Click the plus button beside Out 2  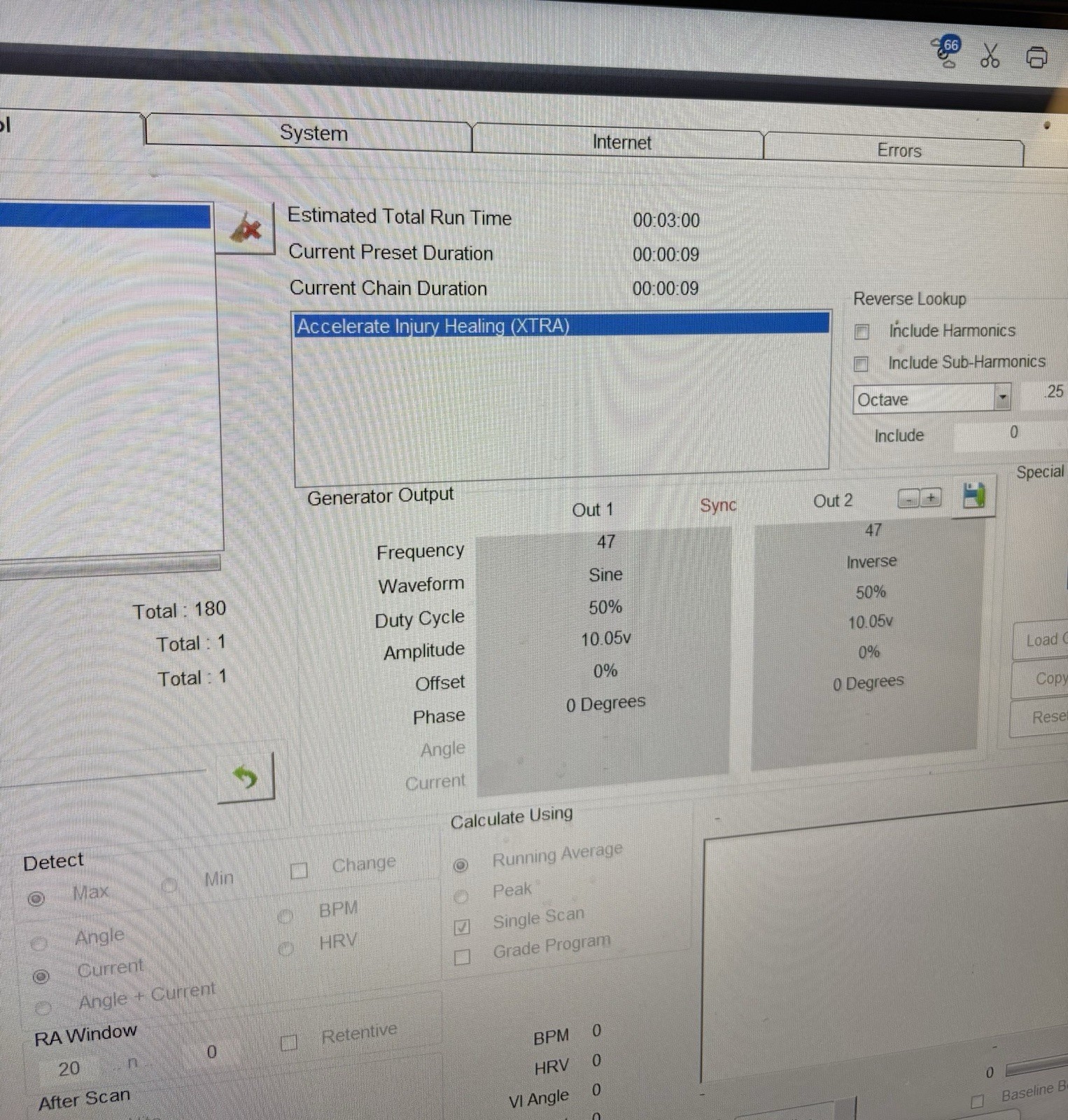[x=931, y=498]
